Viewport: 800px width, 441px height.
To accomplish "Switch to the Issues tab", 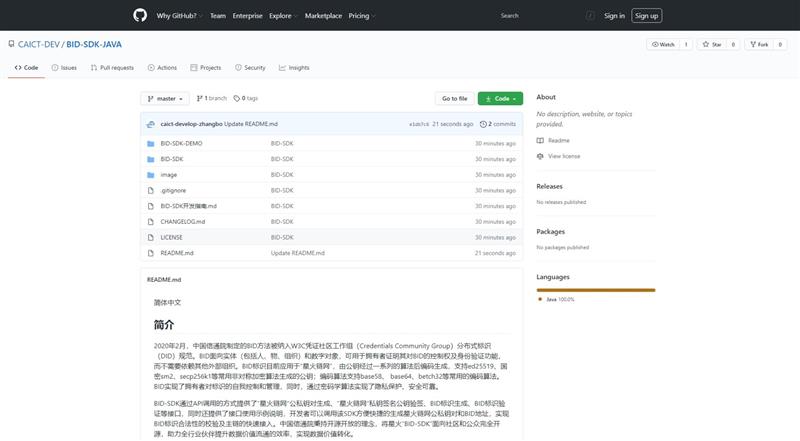I will [x=63, y=67].
